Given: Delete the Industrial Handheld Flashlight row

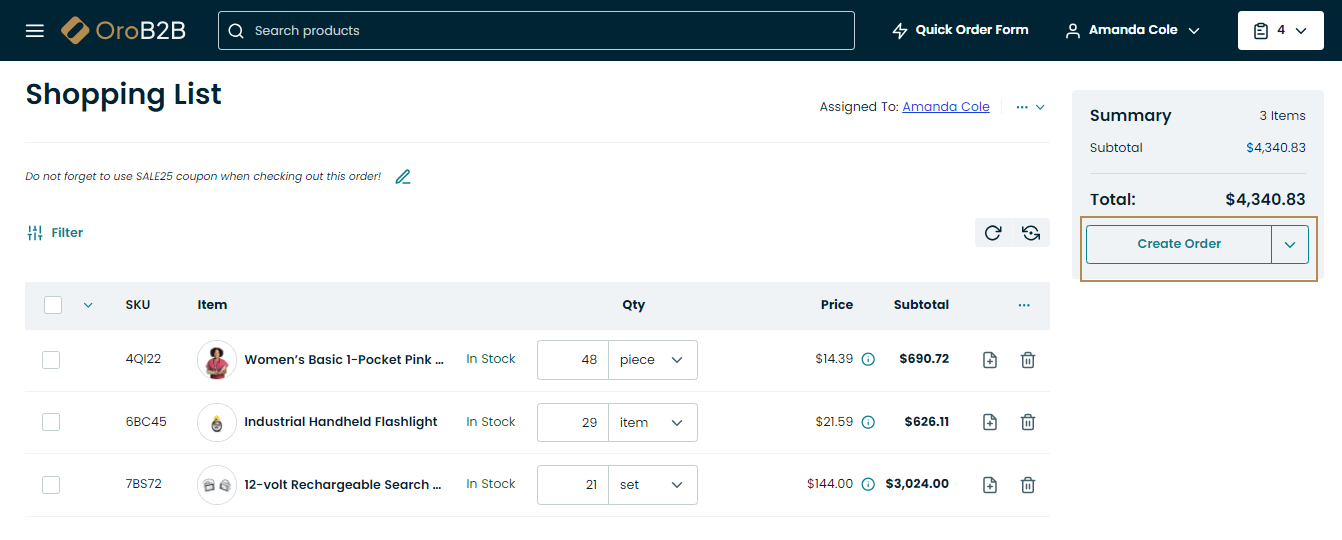Looking at the screenshot, I should click(1027, 422).
